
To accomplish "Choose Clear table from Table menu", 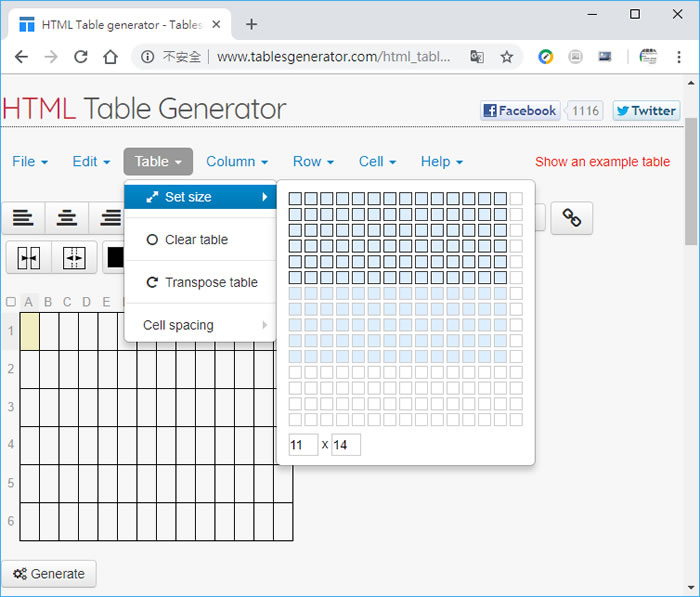I will [x=196, y=240].
